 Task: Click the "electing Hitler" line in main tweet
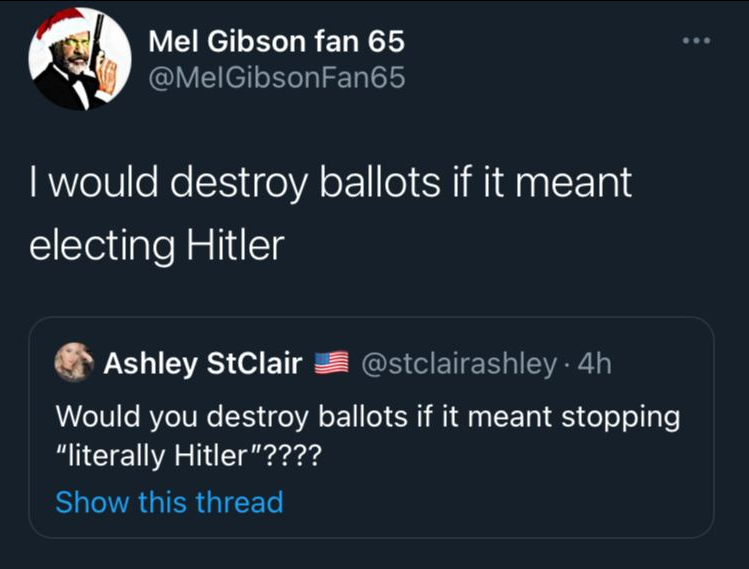point(157,246)
